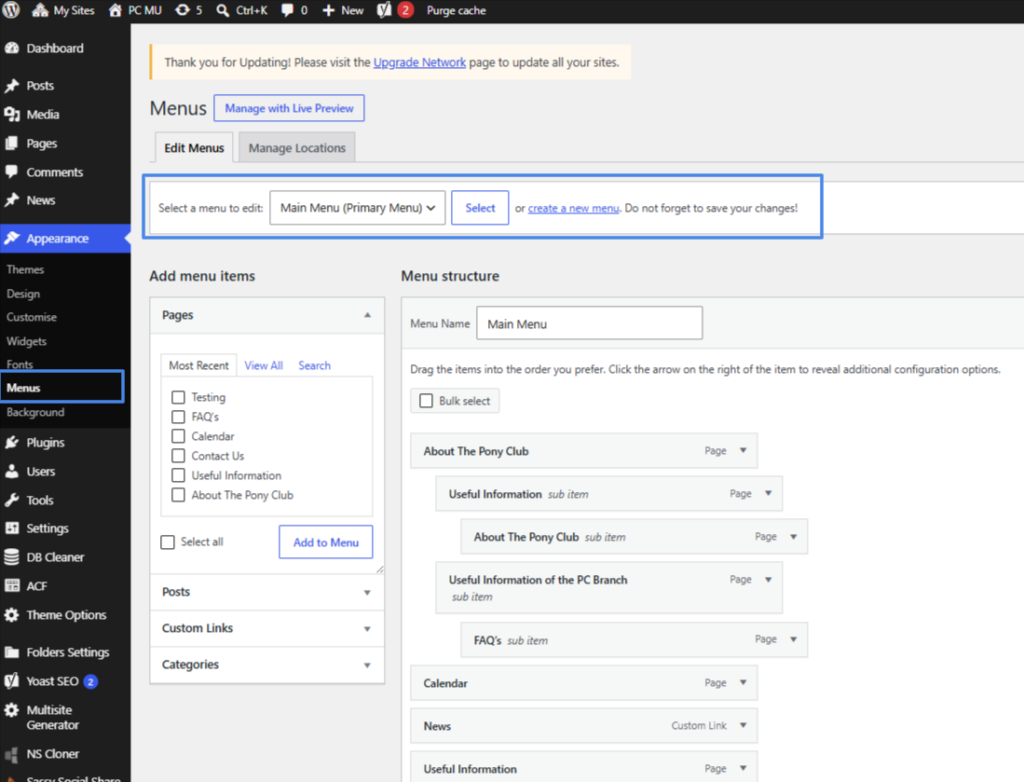This screenshot has height=782, width=1024.
Task: Click the Add to Menu button
Action: click(x=326, y=542)
